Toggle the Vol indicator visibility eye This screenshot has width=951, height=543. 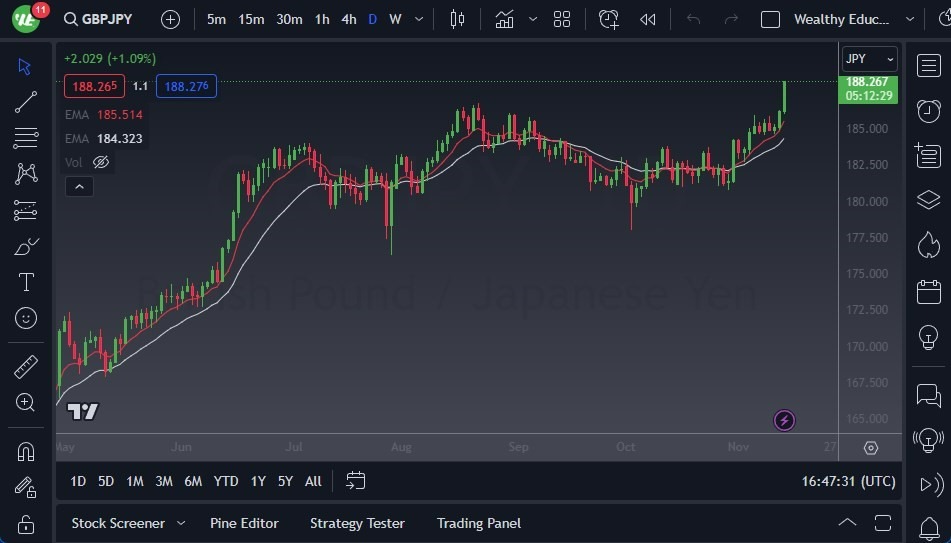click(101, 163)
